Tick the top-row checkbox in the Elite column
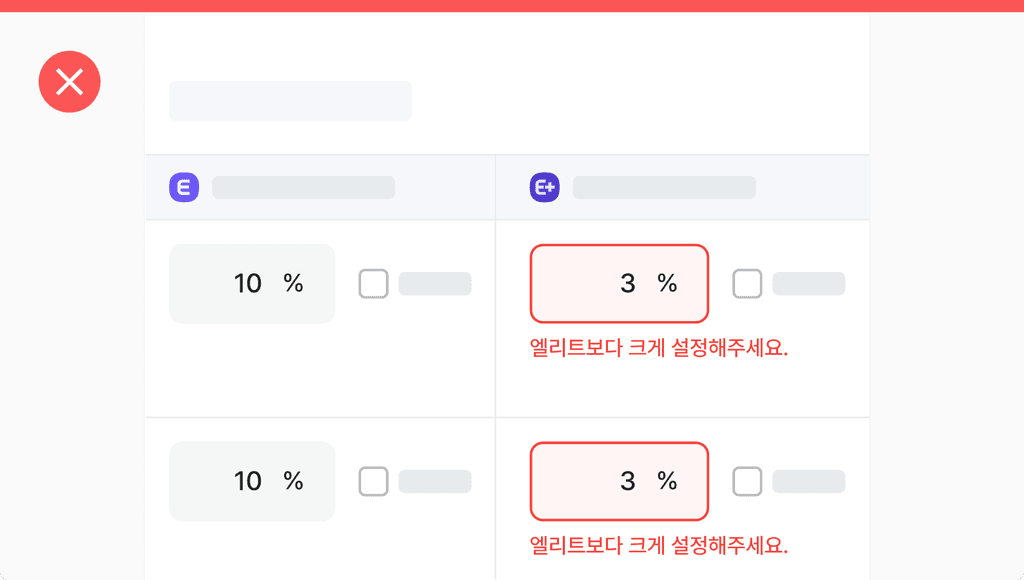 point(373,284)
